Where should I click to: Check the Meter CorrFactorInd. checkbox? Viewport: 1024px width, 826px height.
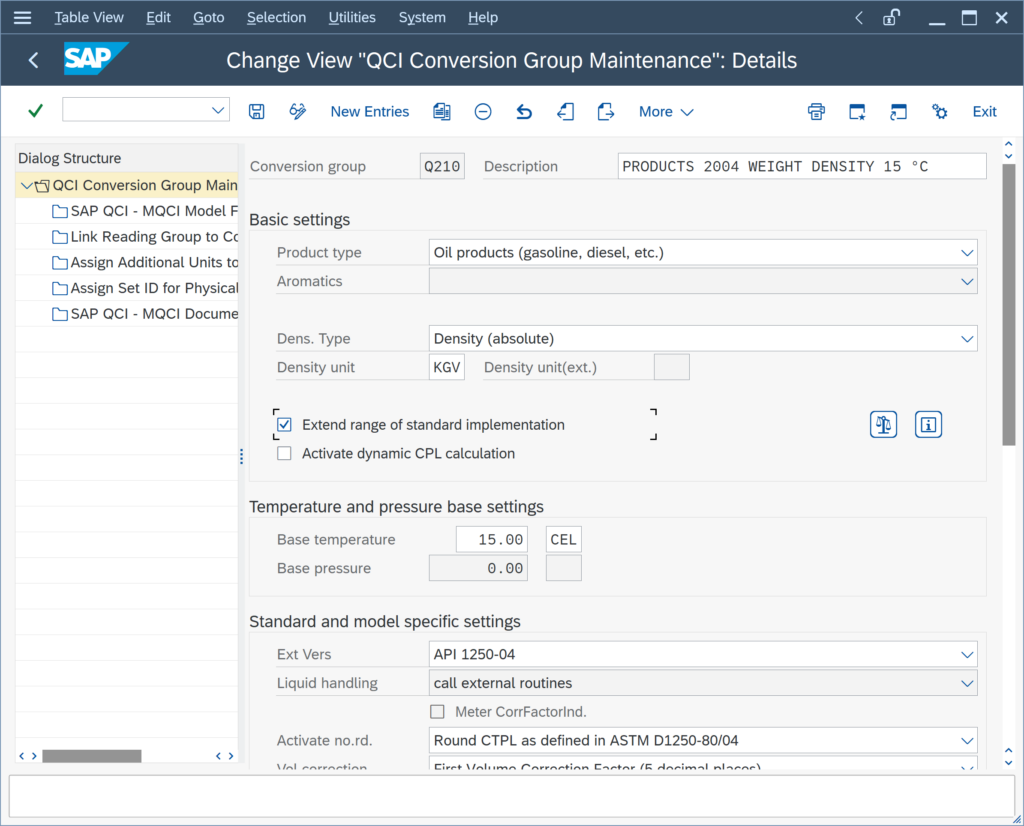(438, 712)
